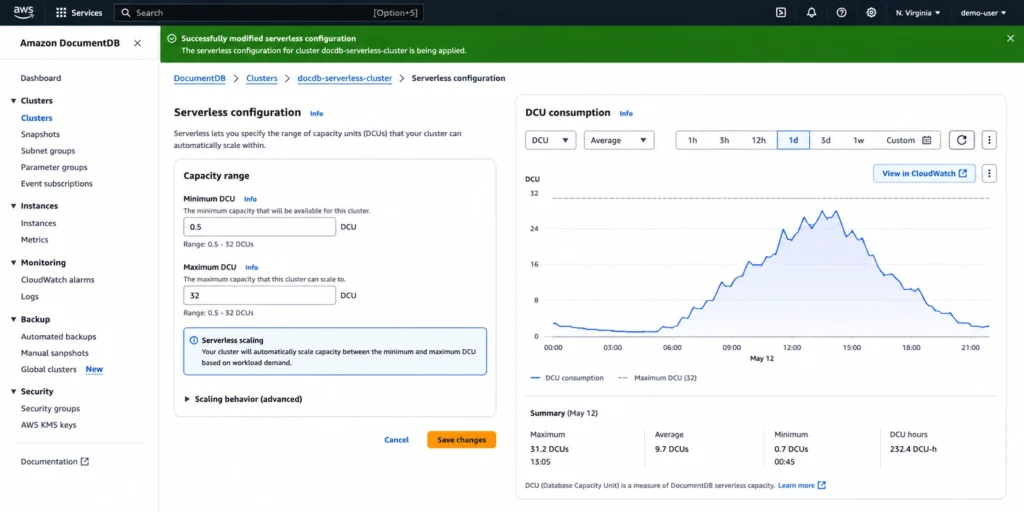
Task: Open AWS KMS keys in the sidebar
Action: click(x=48, y=424)
